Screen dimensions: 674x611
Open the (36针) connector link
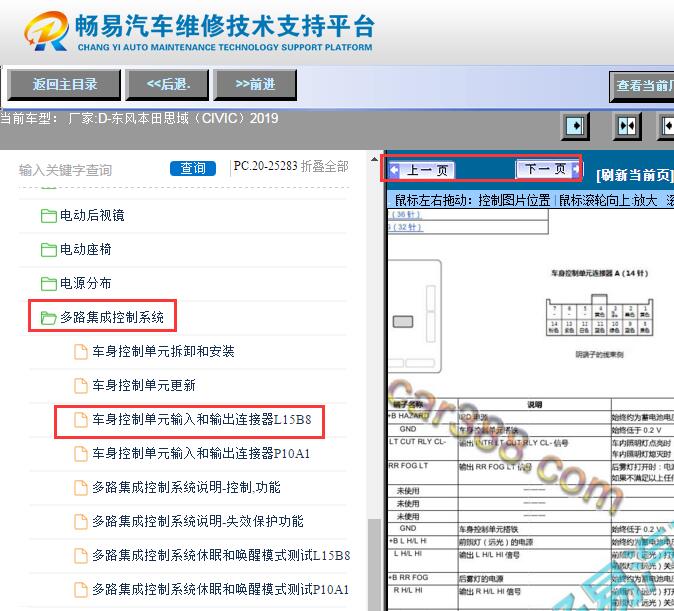405,215
